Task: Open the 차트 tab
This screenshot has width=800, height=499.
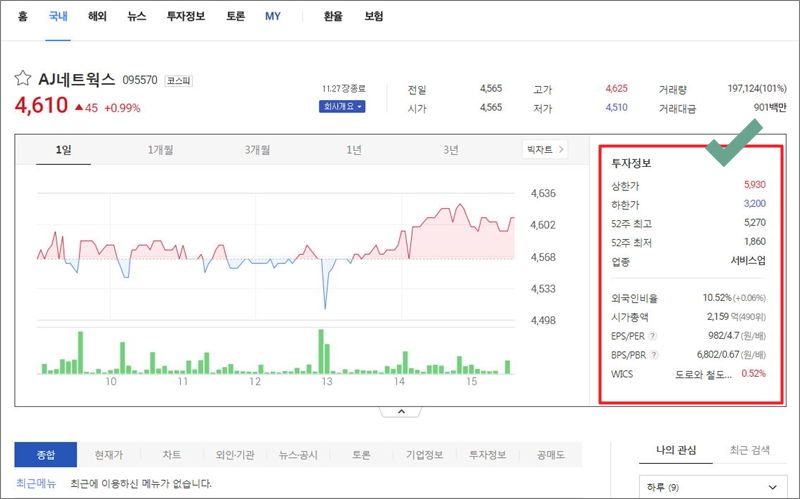Action: point(172,455)
